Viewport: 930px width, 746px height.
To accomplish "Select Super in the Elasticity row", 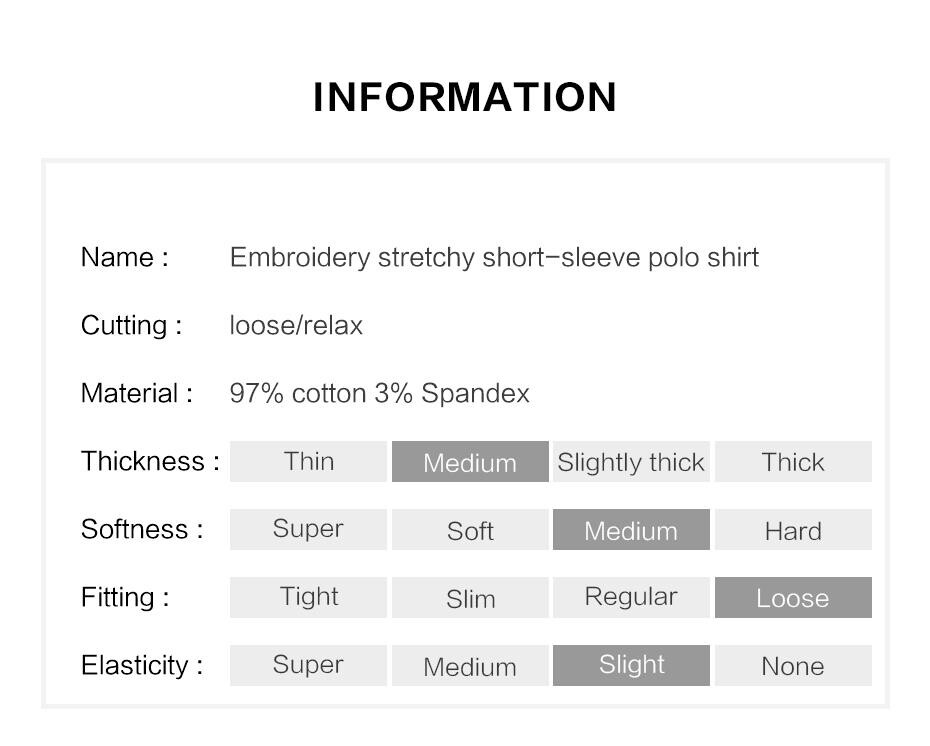I will (308, 665).
